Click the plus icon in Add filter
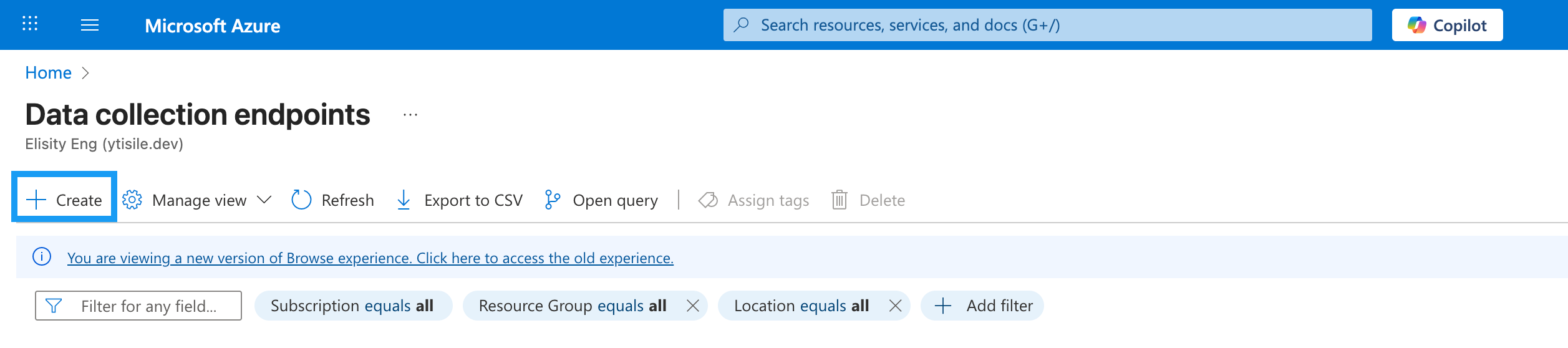 [x=943, y=306]
